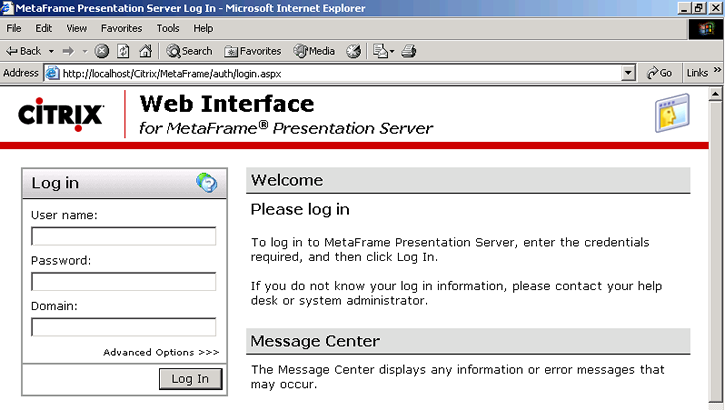Open the Tools menu
The height and width of the screenshot is (410, 725).
(x=168, y=29)
